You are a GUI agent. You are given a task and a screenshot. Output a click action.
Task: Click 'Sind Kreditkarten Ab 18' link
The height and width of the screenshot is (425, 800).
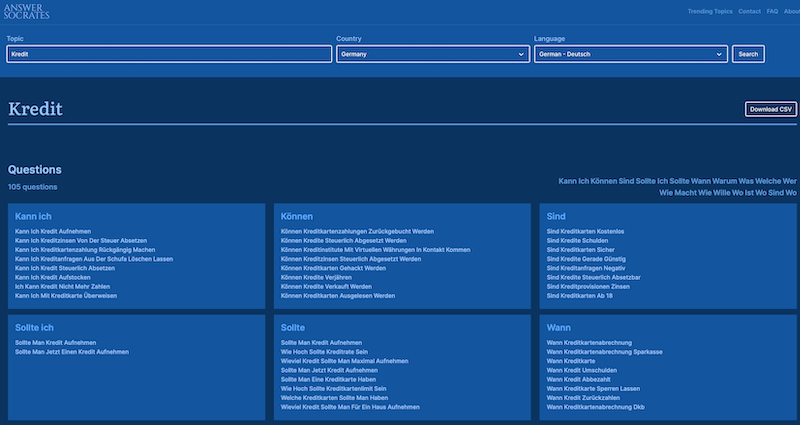click(579, 296)
